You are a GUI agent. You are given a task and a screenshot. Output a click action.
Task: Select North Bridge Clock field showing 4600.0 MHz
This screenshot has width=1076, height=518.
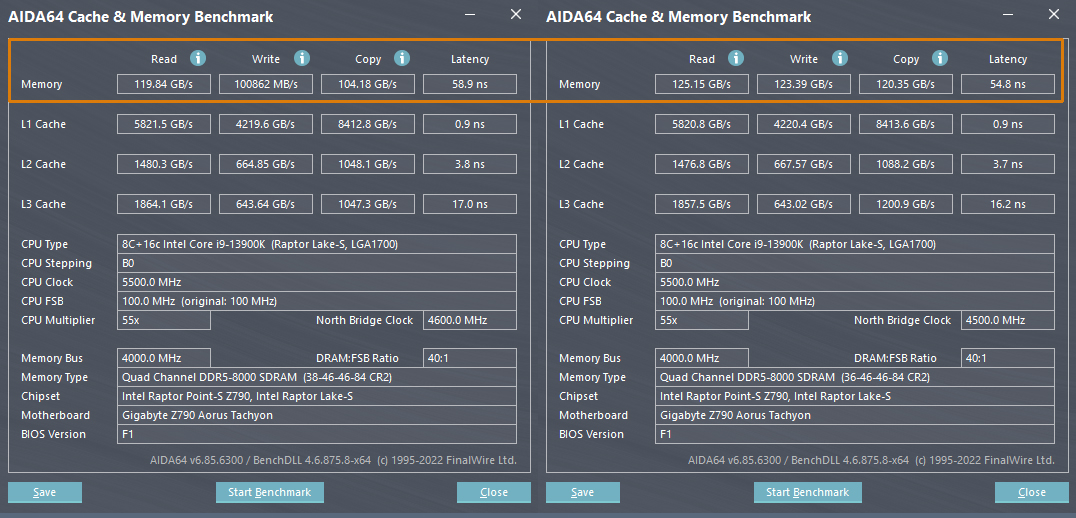(x=470, y=320)
